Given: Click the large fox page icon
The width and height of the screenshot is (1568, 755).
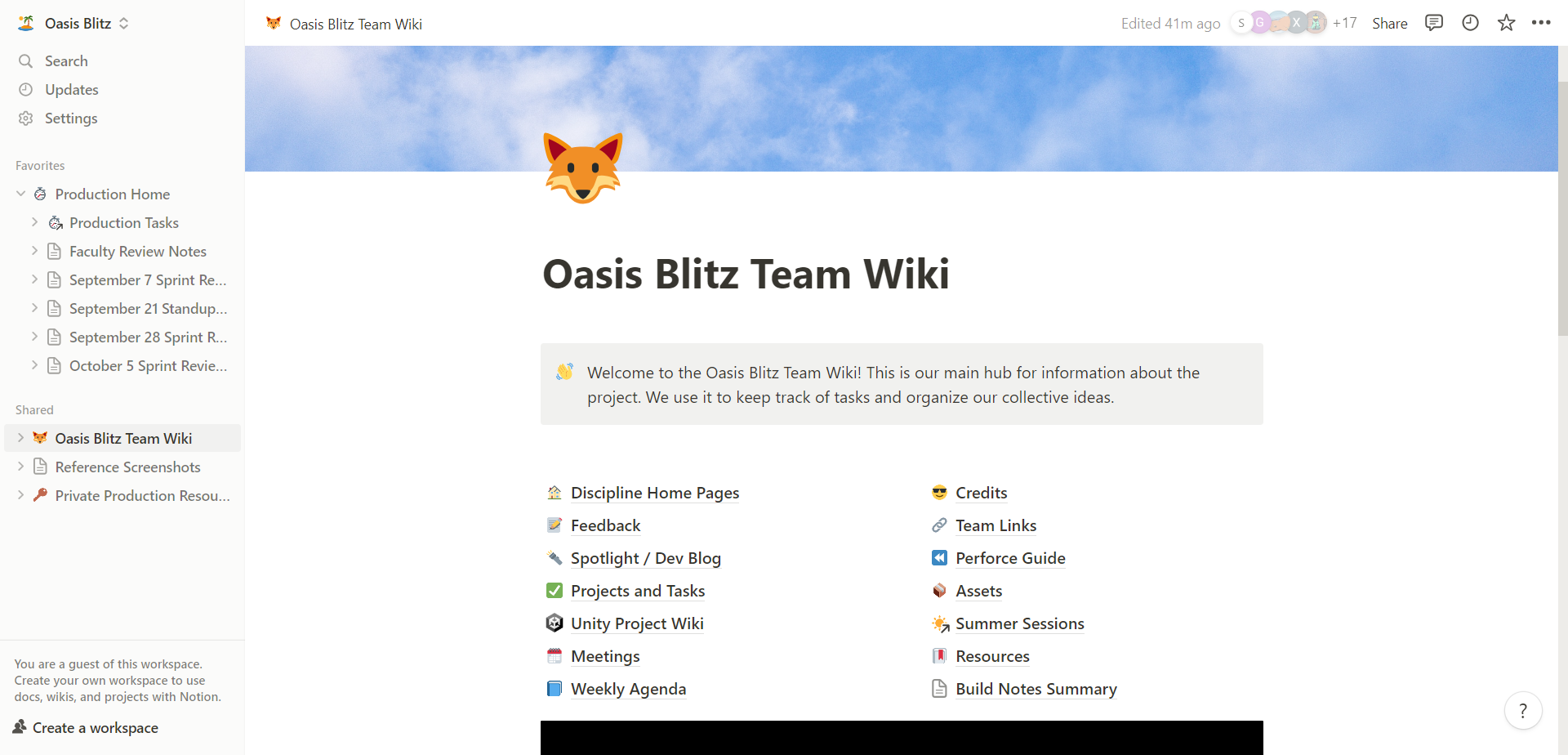Looking at the screenshot, I should [582, 168].
